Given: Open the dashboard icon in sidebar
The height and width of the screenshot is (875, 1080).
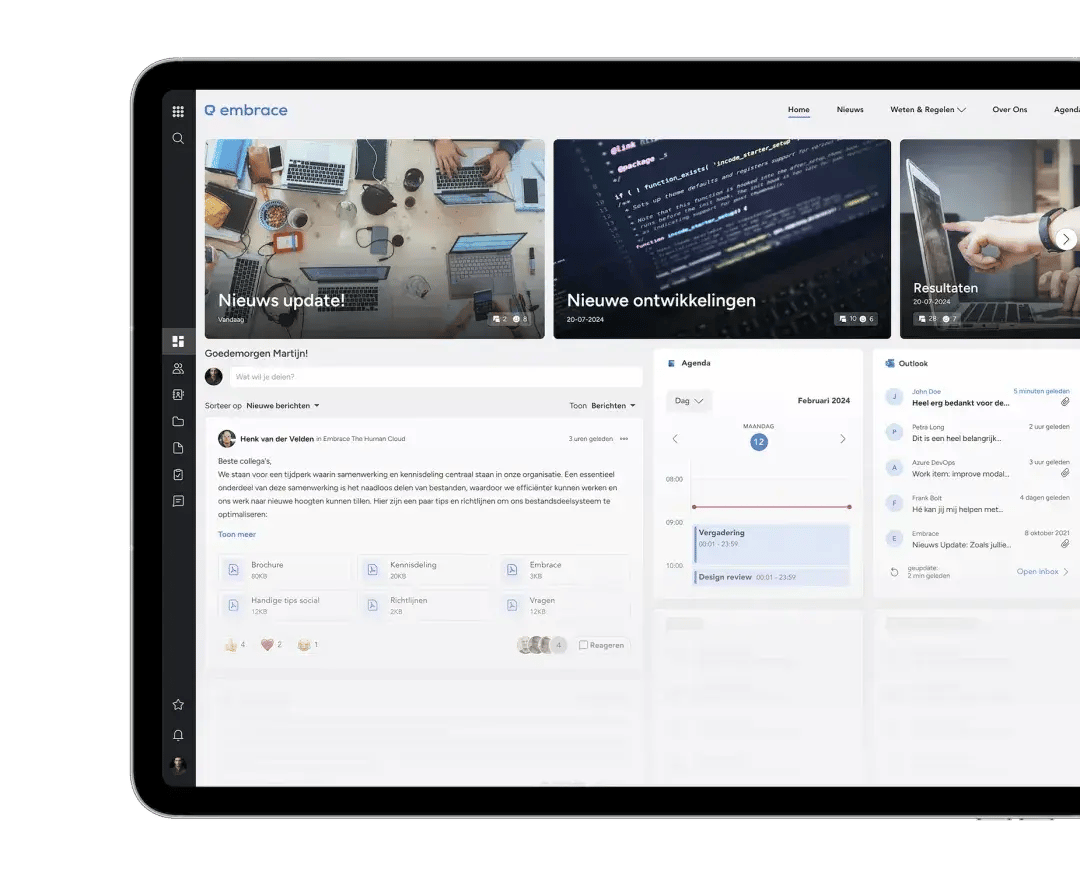Looking at the screenshot, I should (178, 342).
